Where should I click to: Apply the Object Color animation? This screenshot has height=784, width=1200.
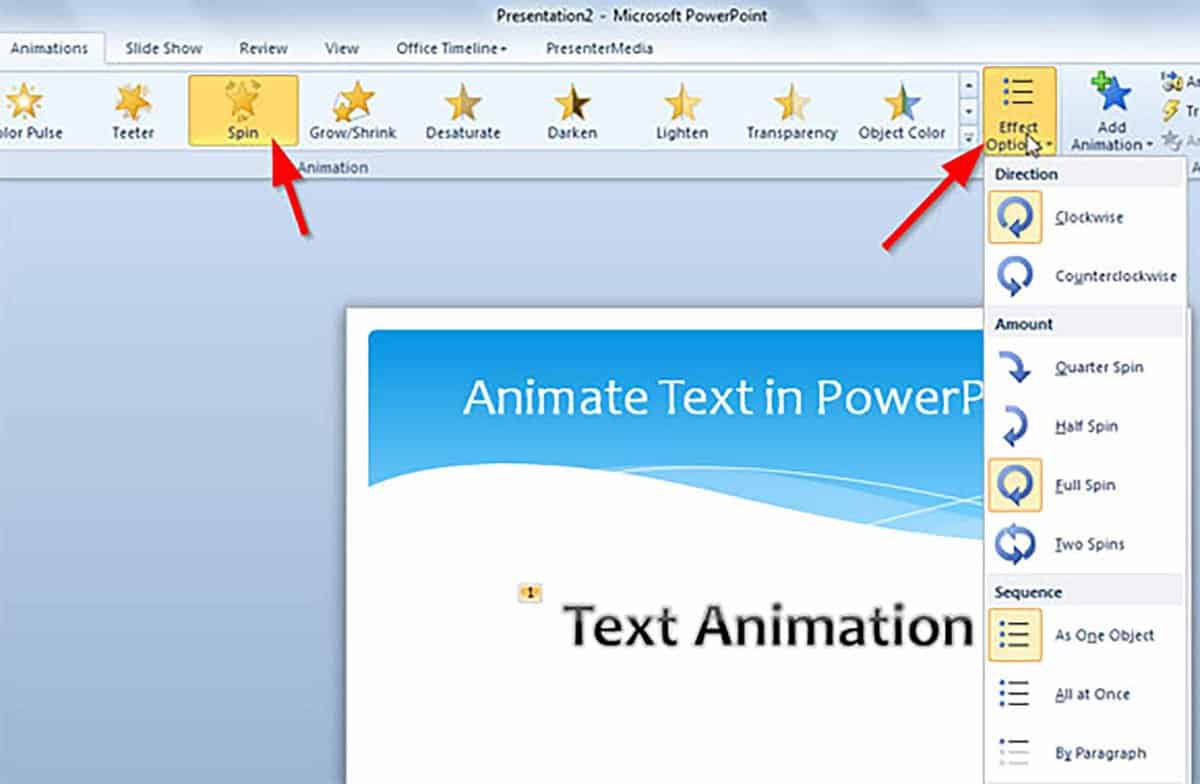[x=902, y=110]
